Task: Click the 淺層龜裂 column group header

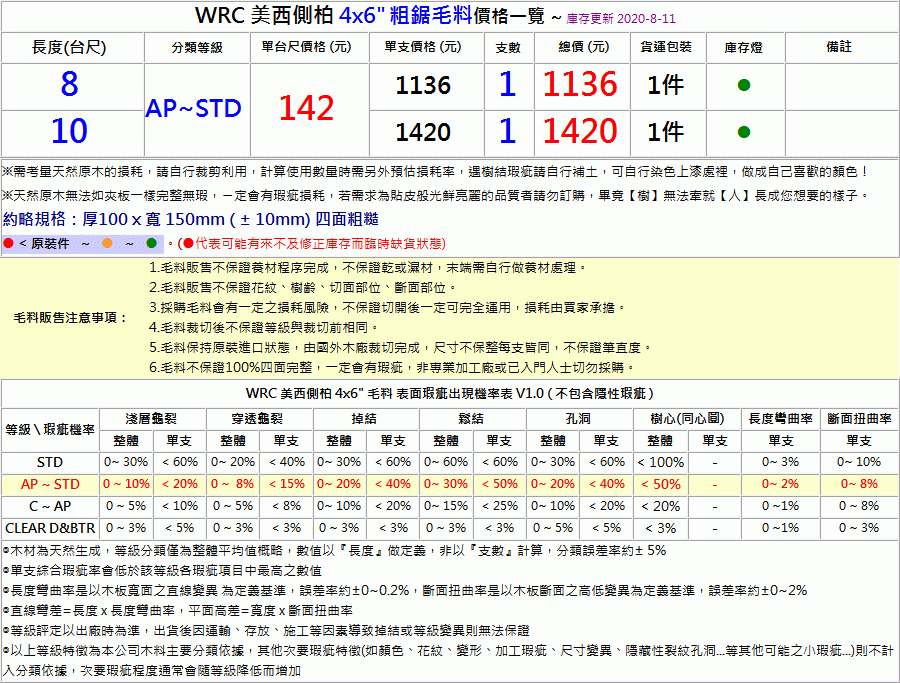Action: [x=152, y=419]
